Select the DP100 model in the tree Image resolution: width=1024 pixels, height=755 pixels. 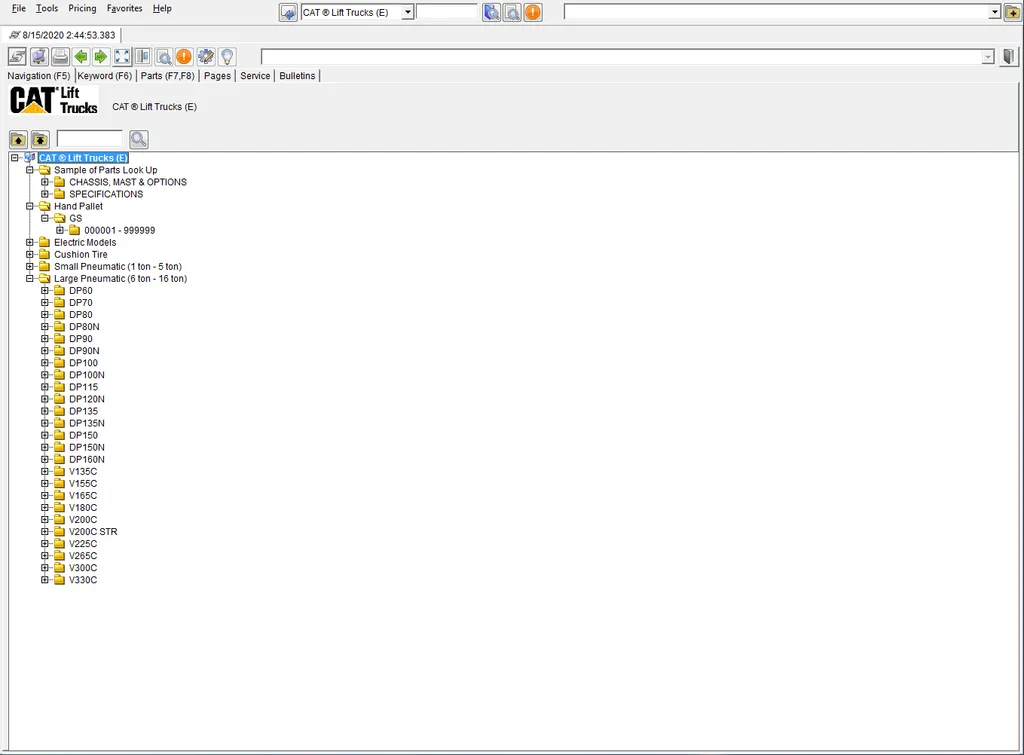(x=84, y=363)
